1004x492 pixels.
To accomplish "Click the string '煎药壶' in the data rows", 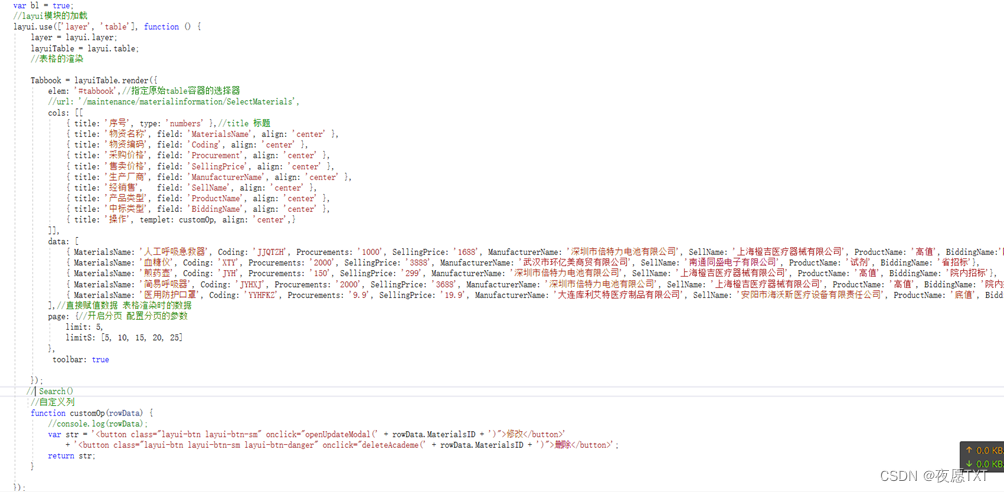I will [x=156, y=274].
